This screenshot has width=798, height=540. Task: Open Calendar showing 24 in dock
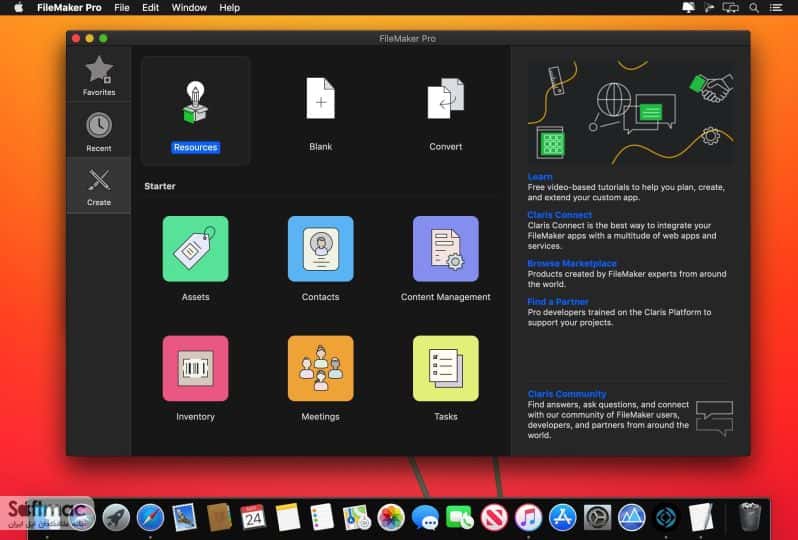click(x=253, y=518)
